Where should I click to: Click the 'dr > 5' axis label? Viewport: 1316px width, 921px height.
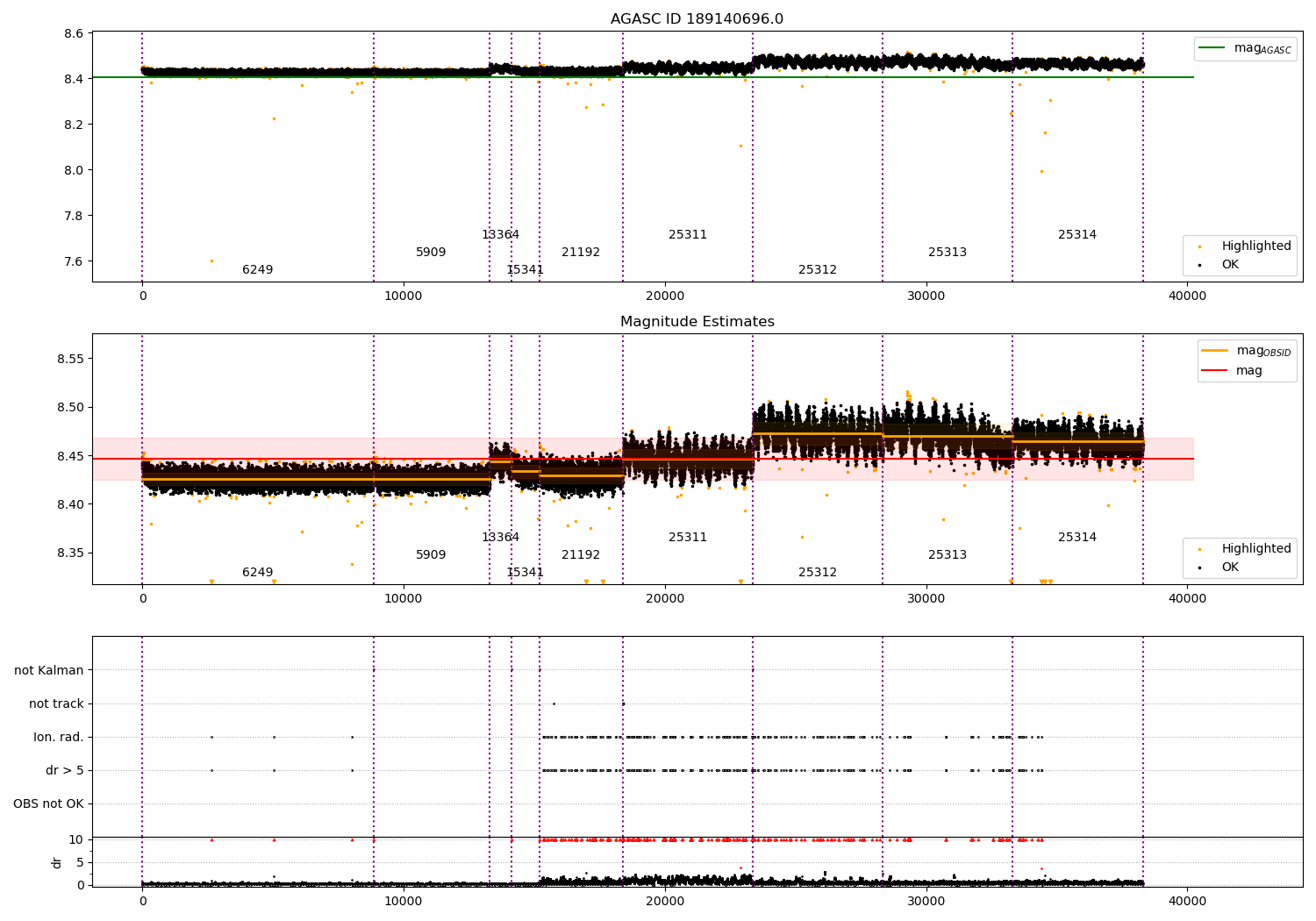[x=65, y=771]
